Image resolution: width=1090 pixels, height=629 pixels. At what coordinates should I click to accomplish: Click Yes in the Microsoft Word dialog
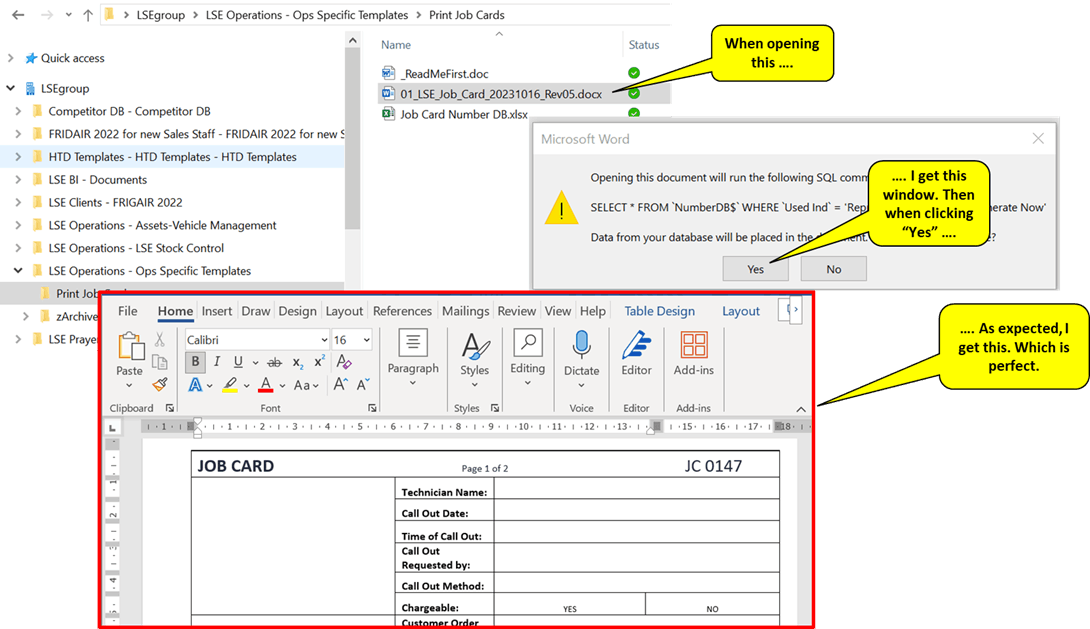click(x=756, y=269)
